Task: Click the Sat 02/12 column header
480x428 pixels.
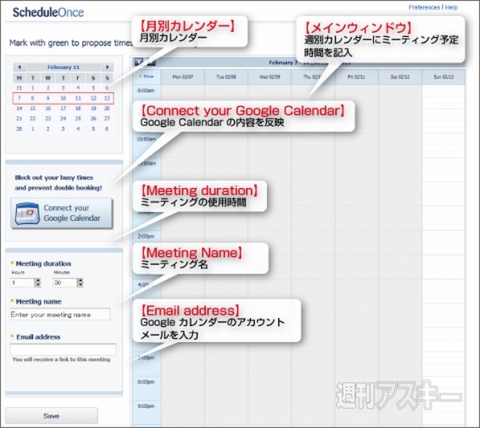Action: pos(400,77)
